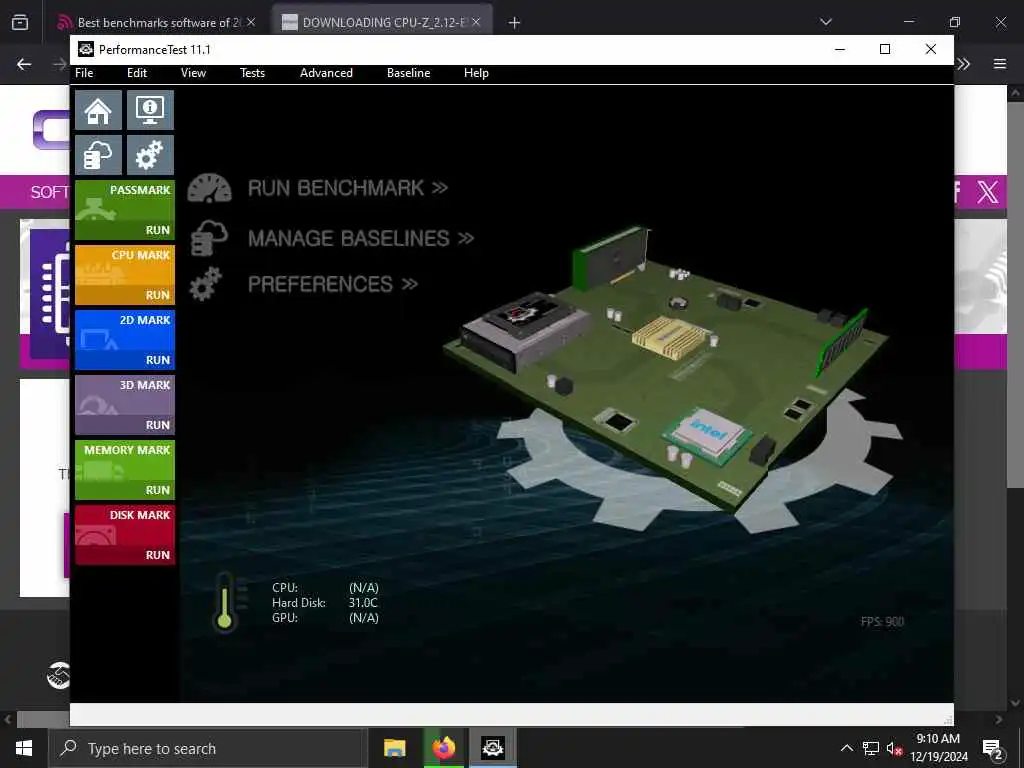The image size is (1024, 768).
Task: Click the PerformanceTest title bar app icon
Action: point(86,50)
